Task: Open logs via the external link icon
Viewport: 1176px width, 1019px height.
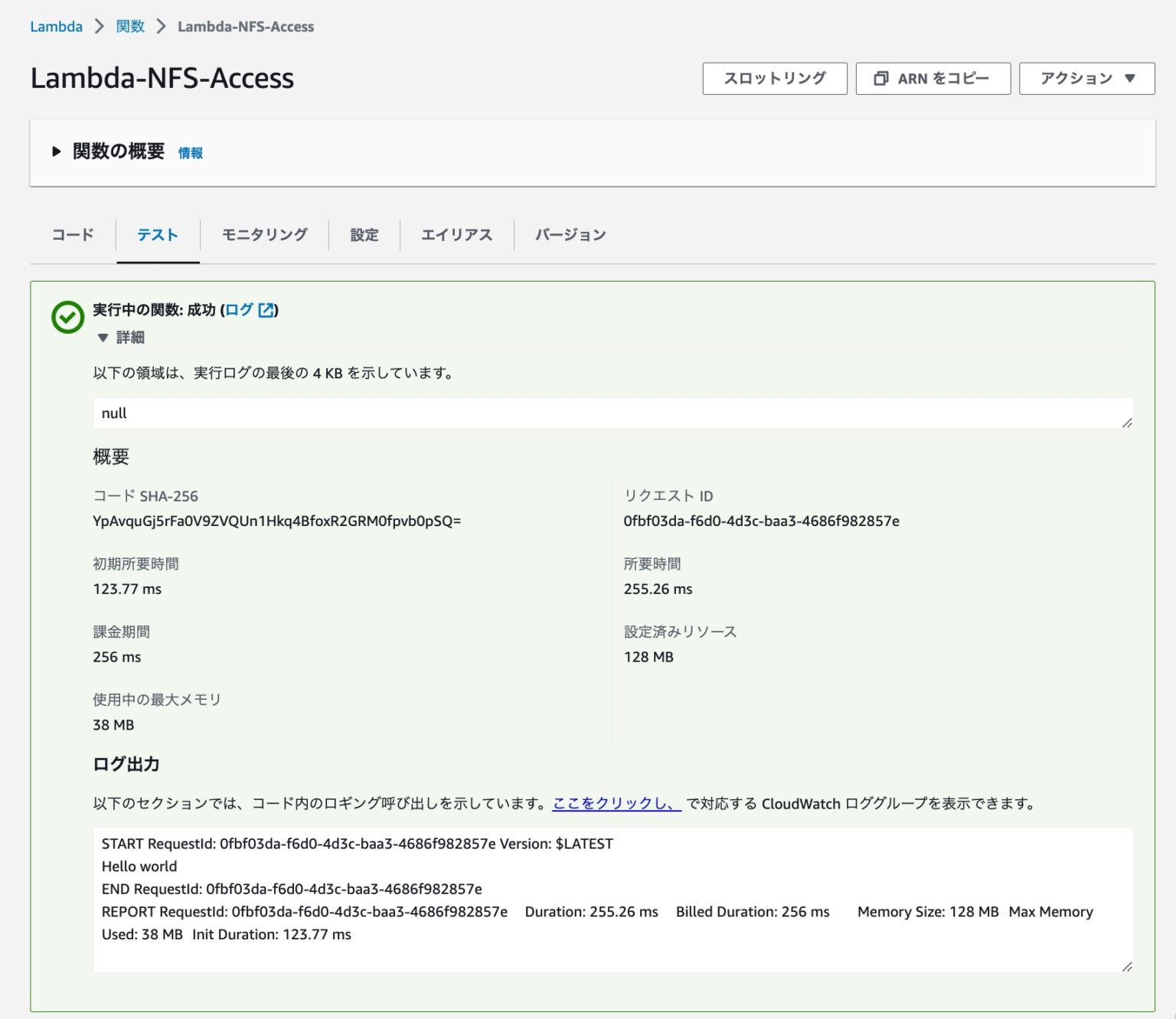Action: coord(265,310)
